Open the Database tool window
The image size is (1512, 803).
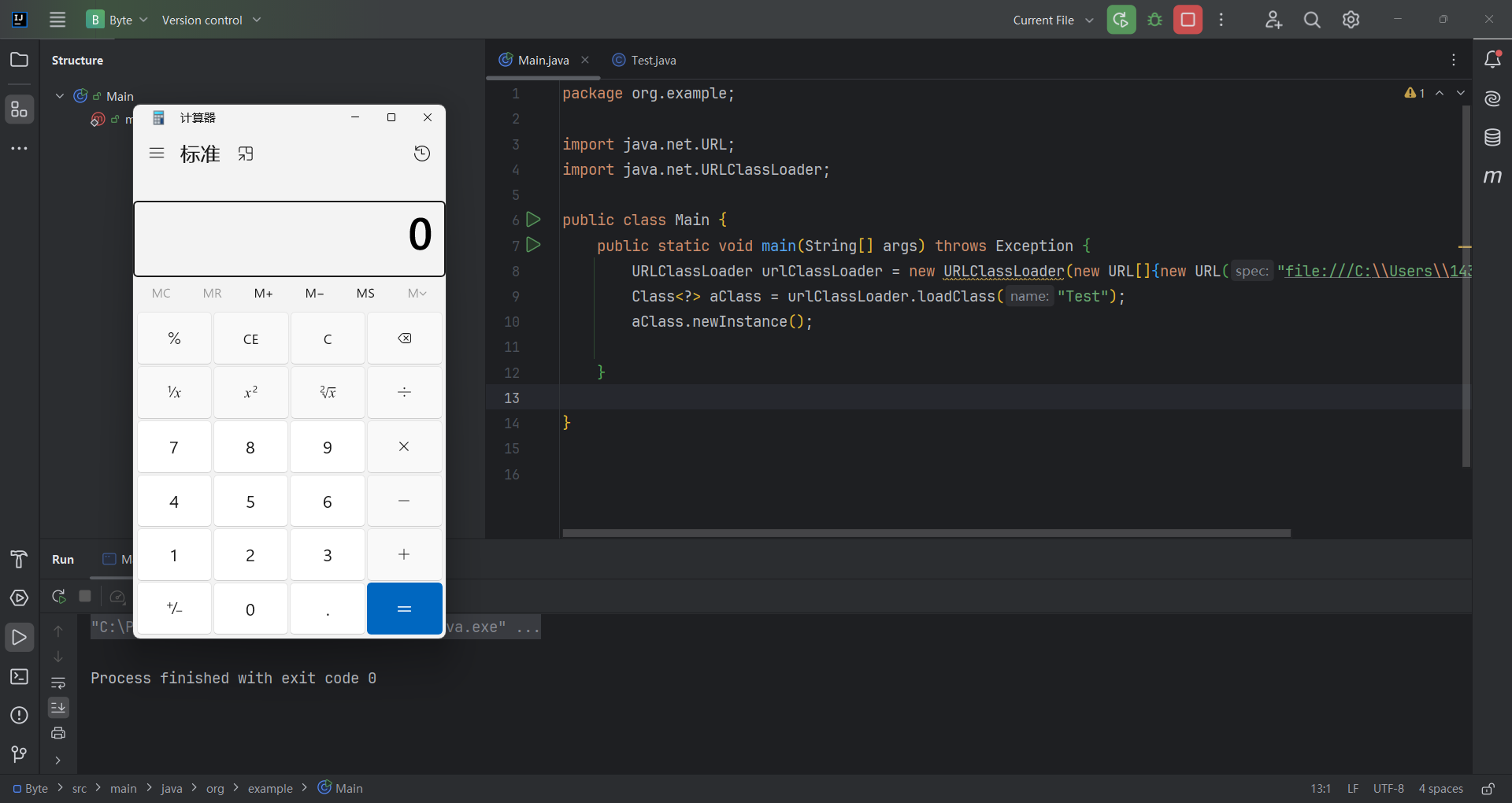1492,138
